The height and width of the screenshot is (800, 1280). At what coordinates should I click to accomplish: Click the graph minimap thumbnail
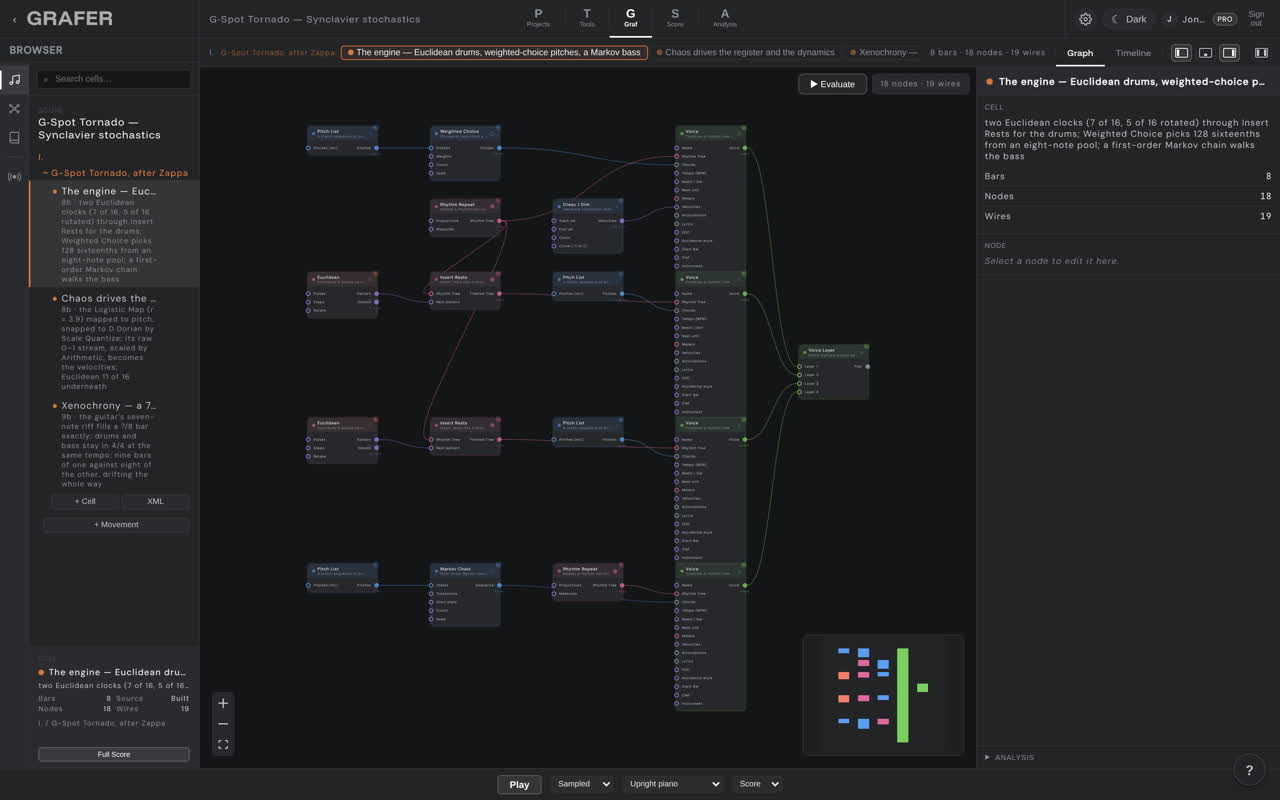tap(882, 694)
